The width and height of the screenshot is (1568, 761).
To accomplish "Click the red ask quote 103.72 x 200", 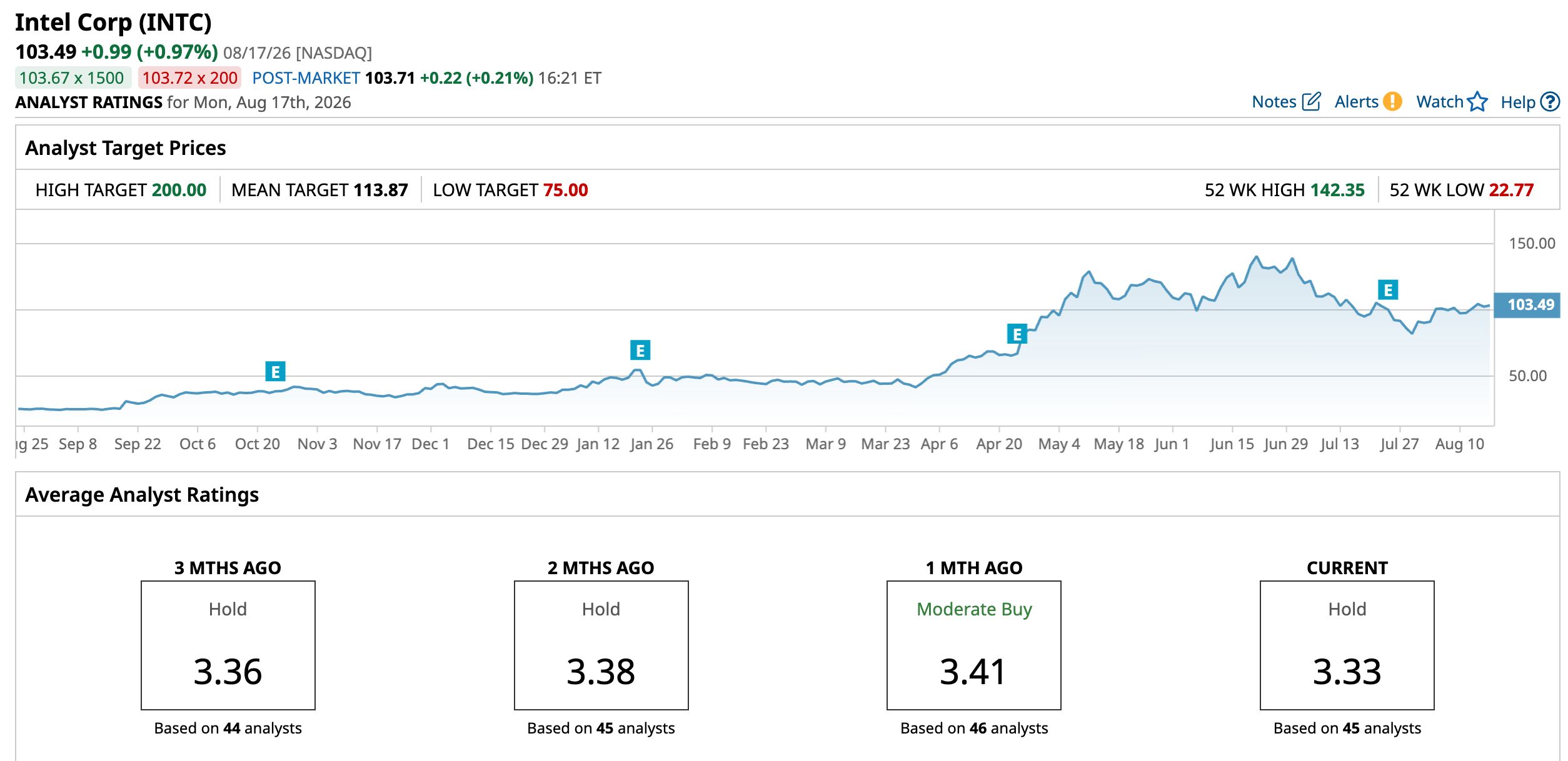I will point(190,78).
